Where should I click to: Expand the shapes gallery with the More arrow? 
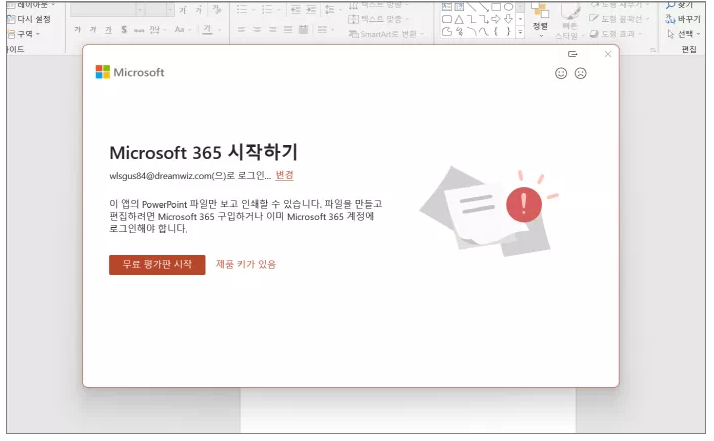point(520,32)
